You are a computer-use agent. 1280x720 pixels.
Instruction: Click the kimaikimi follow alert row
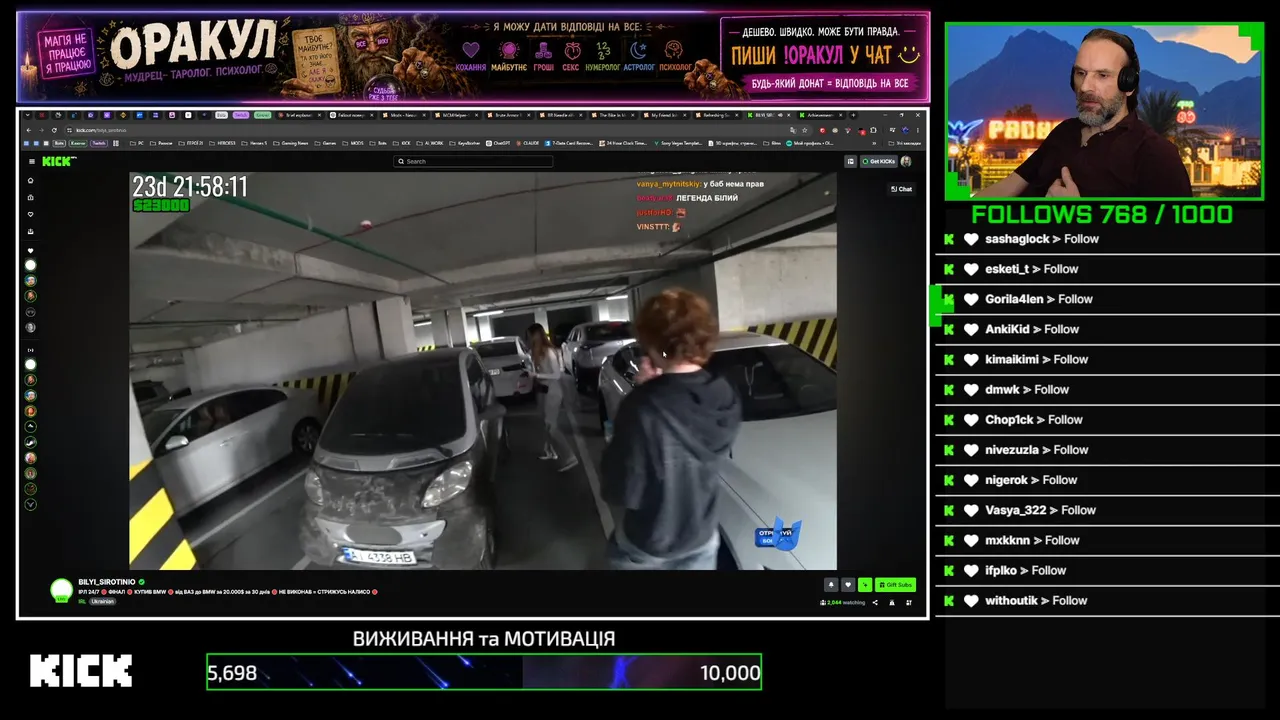[1107, 359]
